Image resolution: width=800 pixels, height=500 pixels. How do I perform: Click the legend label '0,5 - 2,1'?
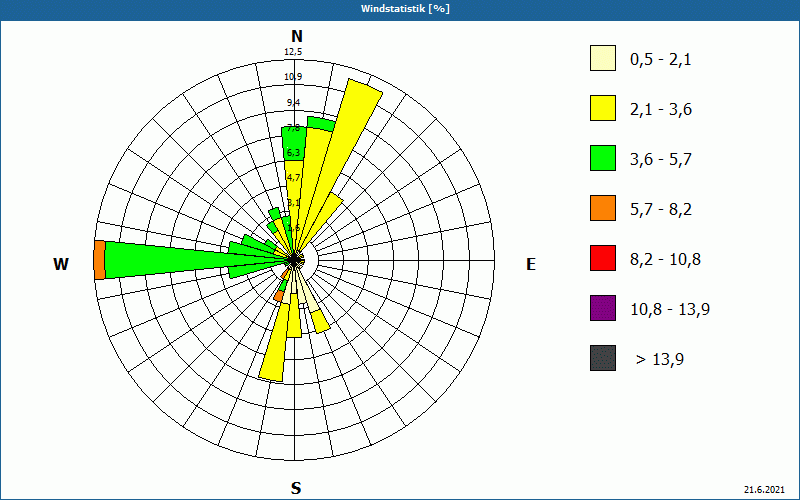(x=661, y=60)
